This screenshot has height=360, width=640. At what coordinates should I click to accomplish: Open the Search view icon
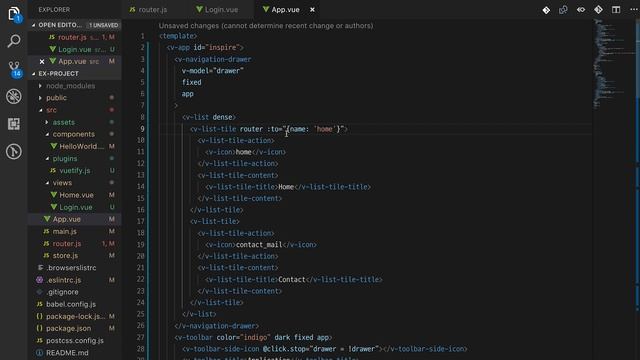(13, 41)
